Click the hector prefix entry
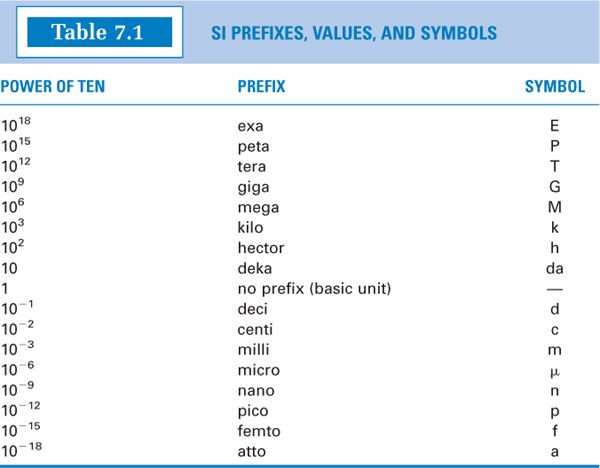 point(260,248)
